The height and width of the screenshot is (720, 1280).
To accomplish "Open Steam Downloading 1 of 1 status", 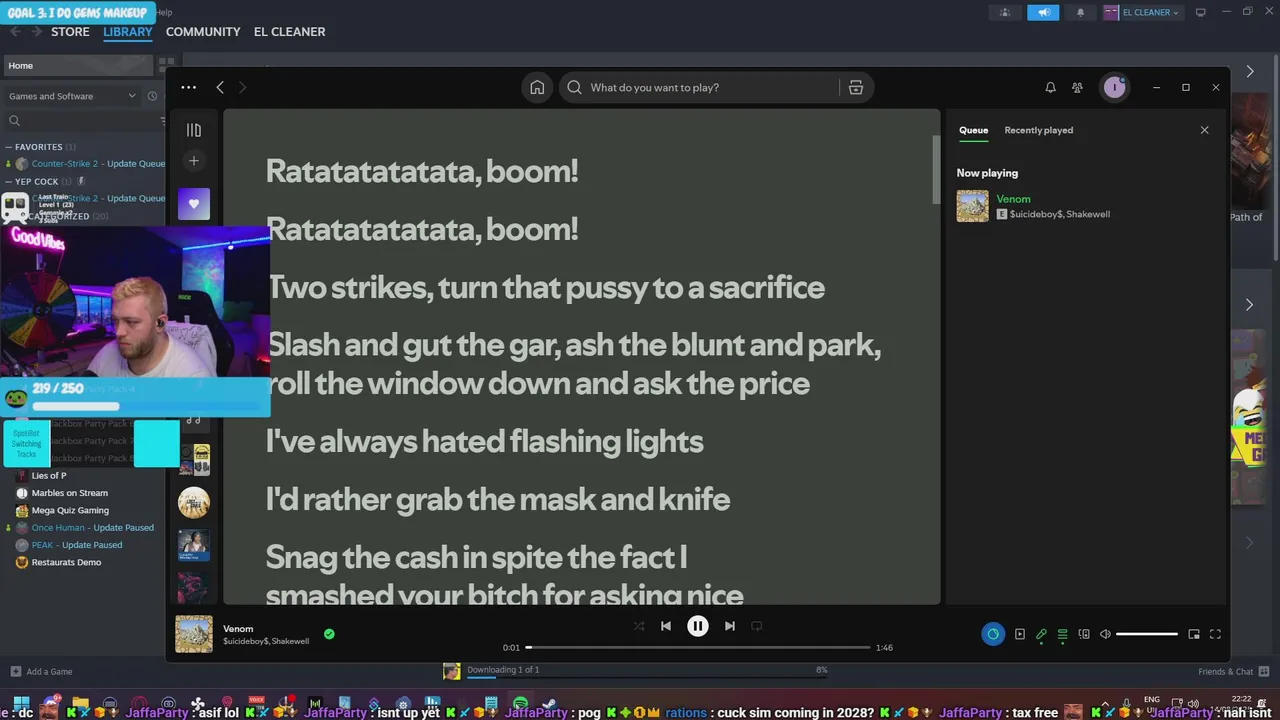I will coord(503,670).
